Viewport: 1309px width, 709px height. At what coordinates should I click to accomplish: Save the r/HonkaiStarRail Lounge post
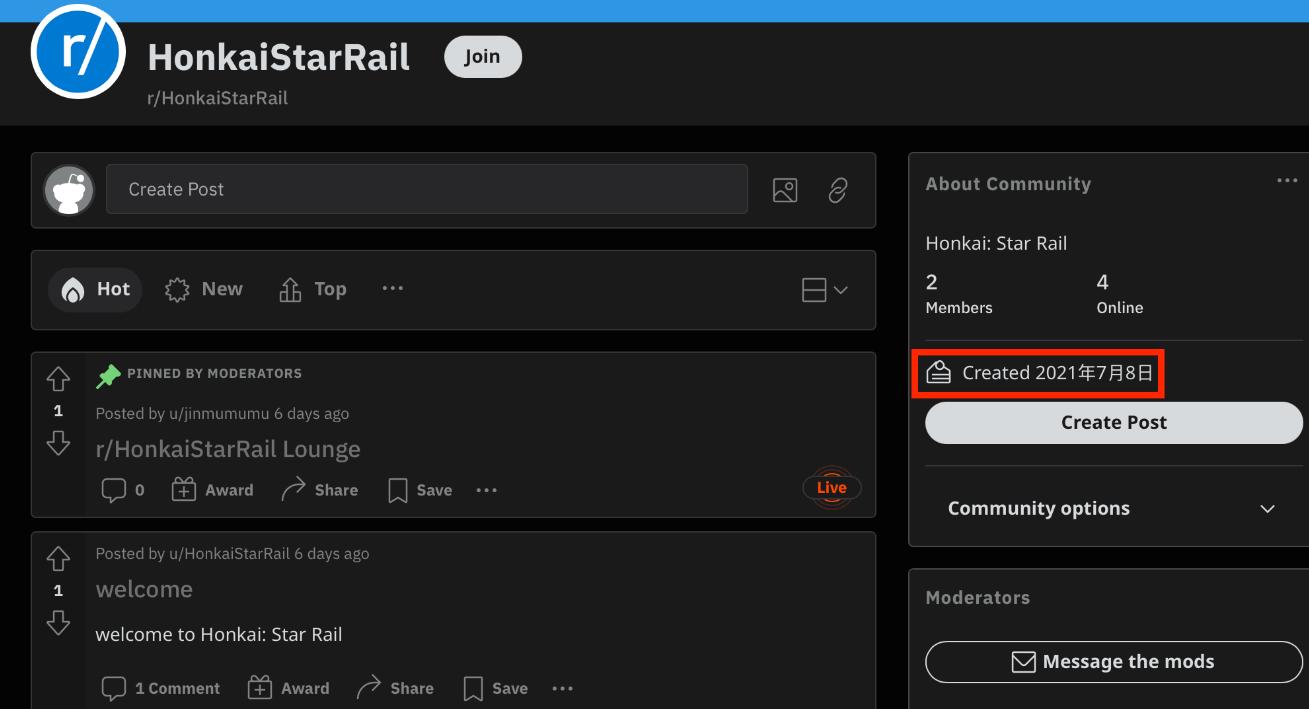[x=420, y=490]
